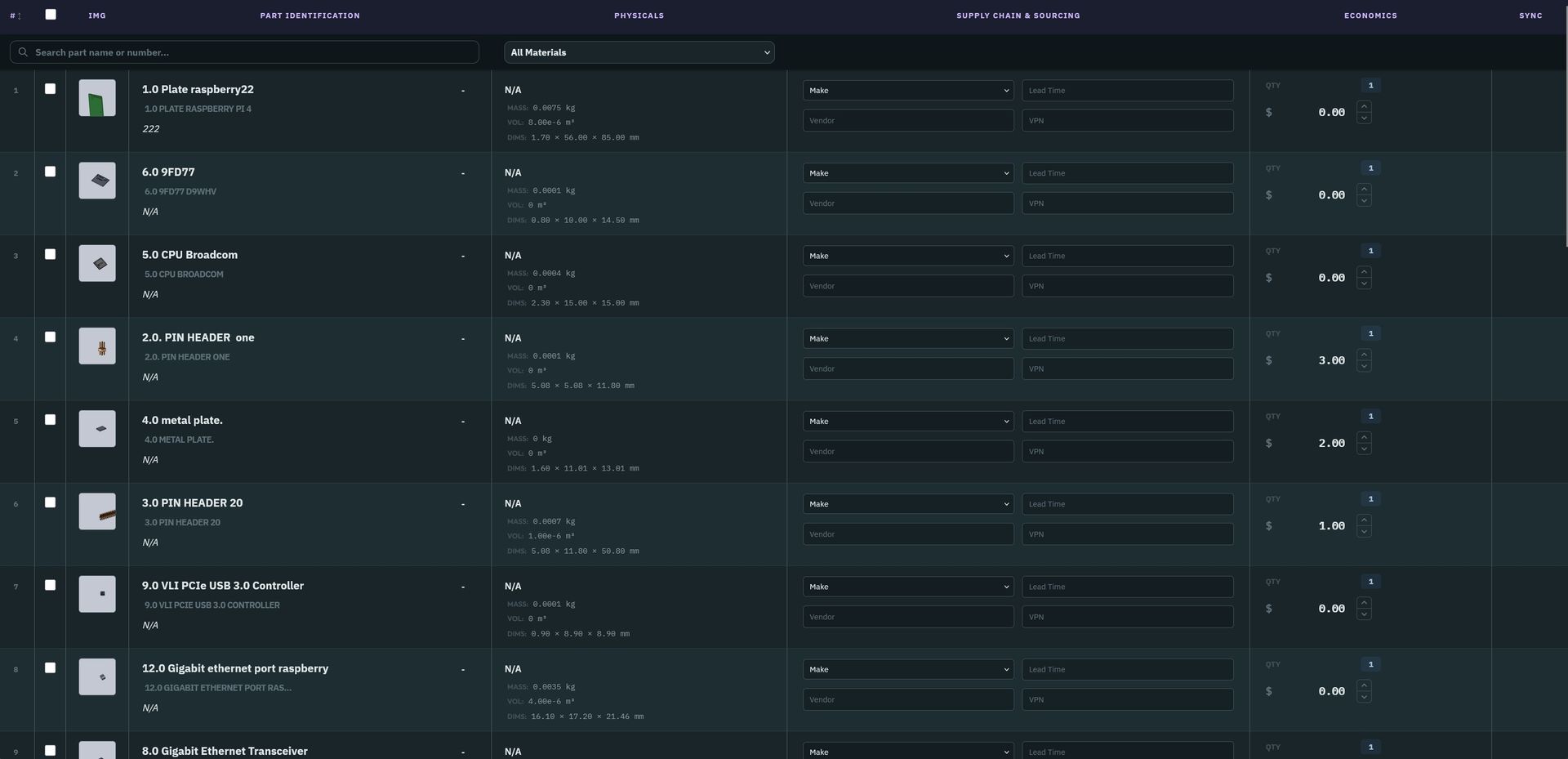Viewport: 1568px width, 759px height.
Task: Open Make dropdown for 3.0 PIN HEADER 20
Action: coord(908,504)
